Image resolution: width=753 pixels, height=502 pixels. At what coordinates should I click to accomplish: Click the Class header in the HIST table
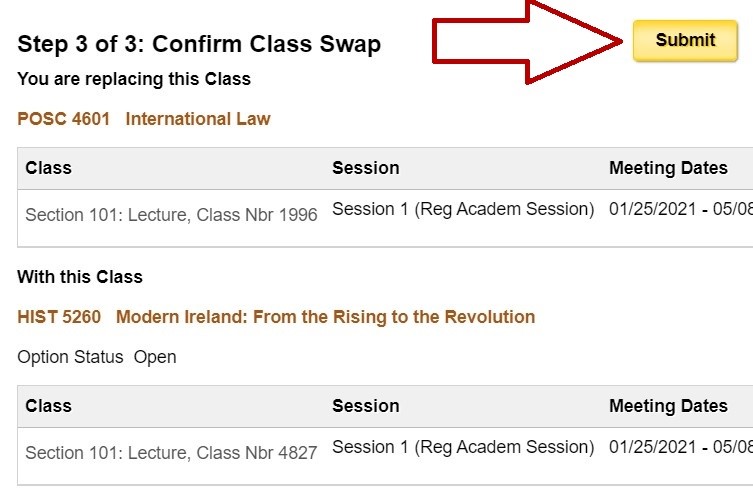[49, 406]
